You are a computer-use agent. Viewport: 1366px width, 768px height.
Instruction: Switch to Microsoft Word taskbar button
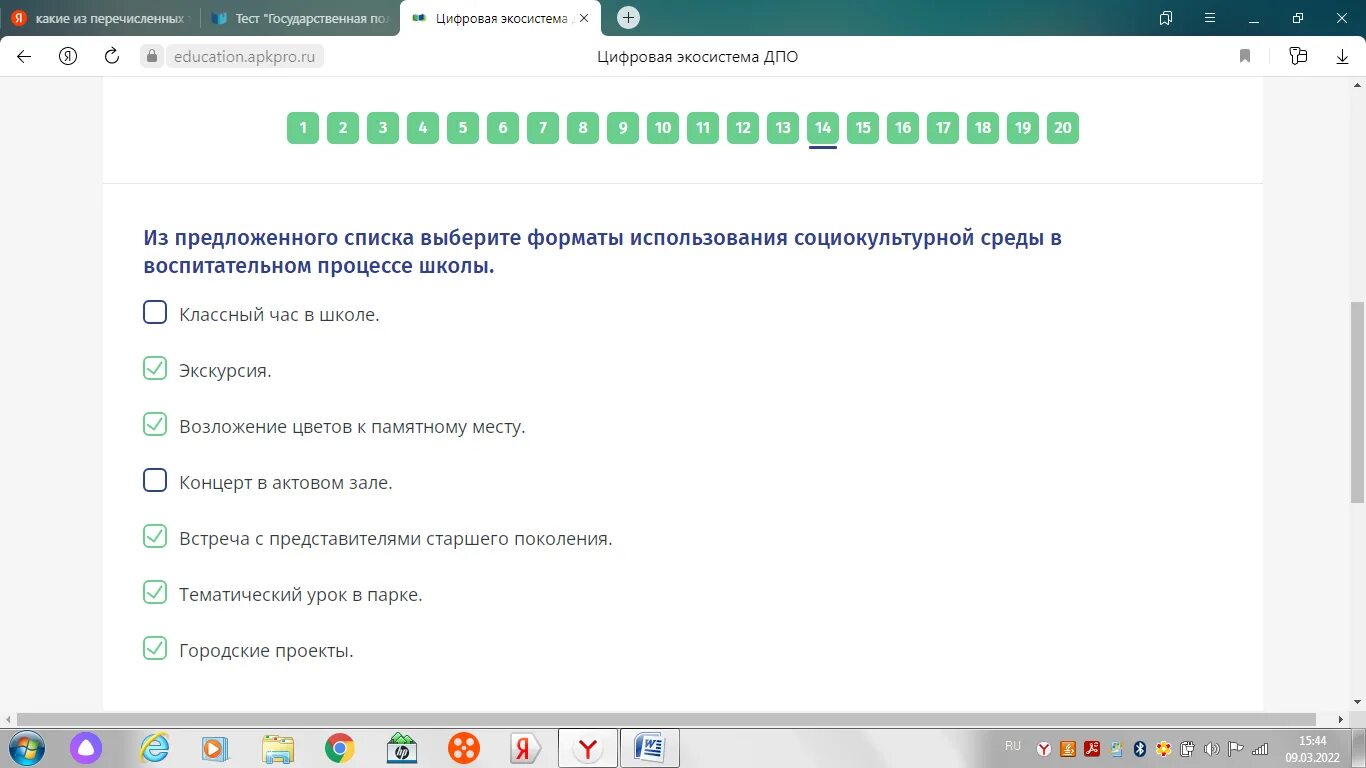(650, 748)
